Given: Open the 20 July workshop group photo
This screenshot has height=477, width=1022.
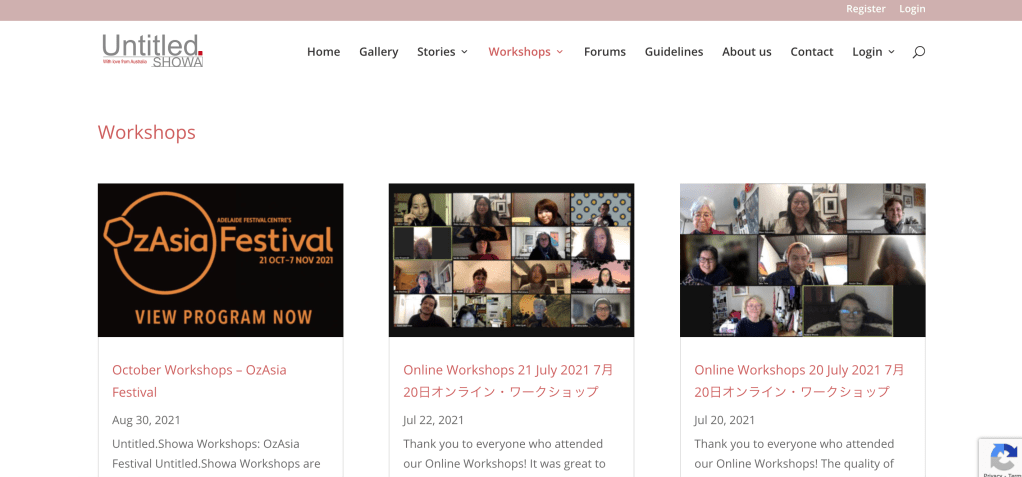Looking at the screenshot, I should (802, 260).
